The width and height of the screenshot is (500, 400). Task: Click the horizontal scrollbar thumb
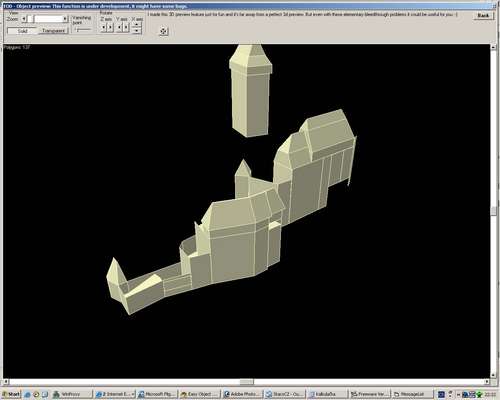(247, 382)
